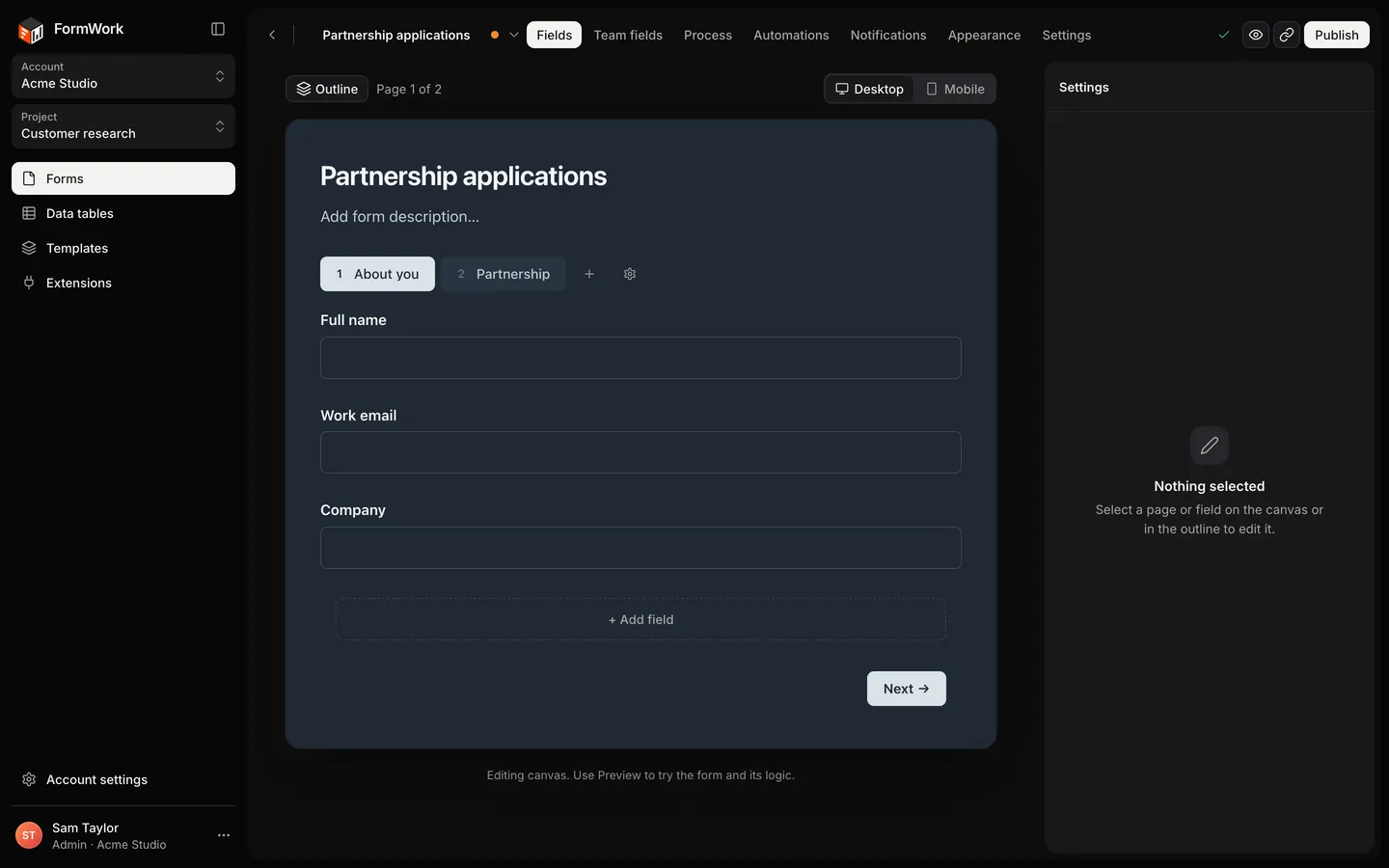The width and height of the screenshot is (1389, 868).
Task: Open page settings gear icon
Action: pos(630,274)
